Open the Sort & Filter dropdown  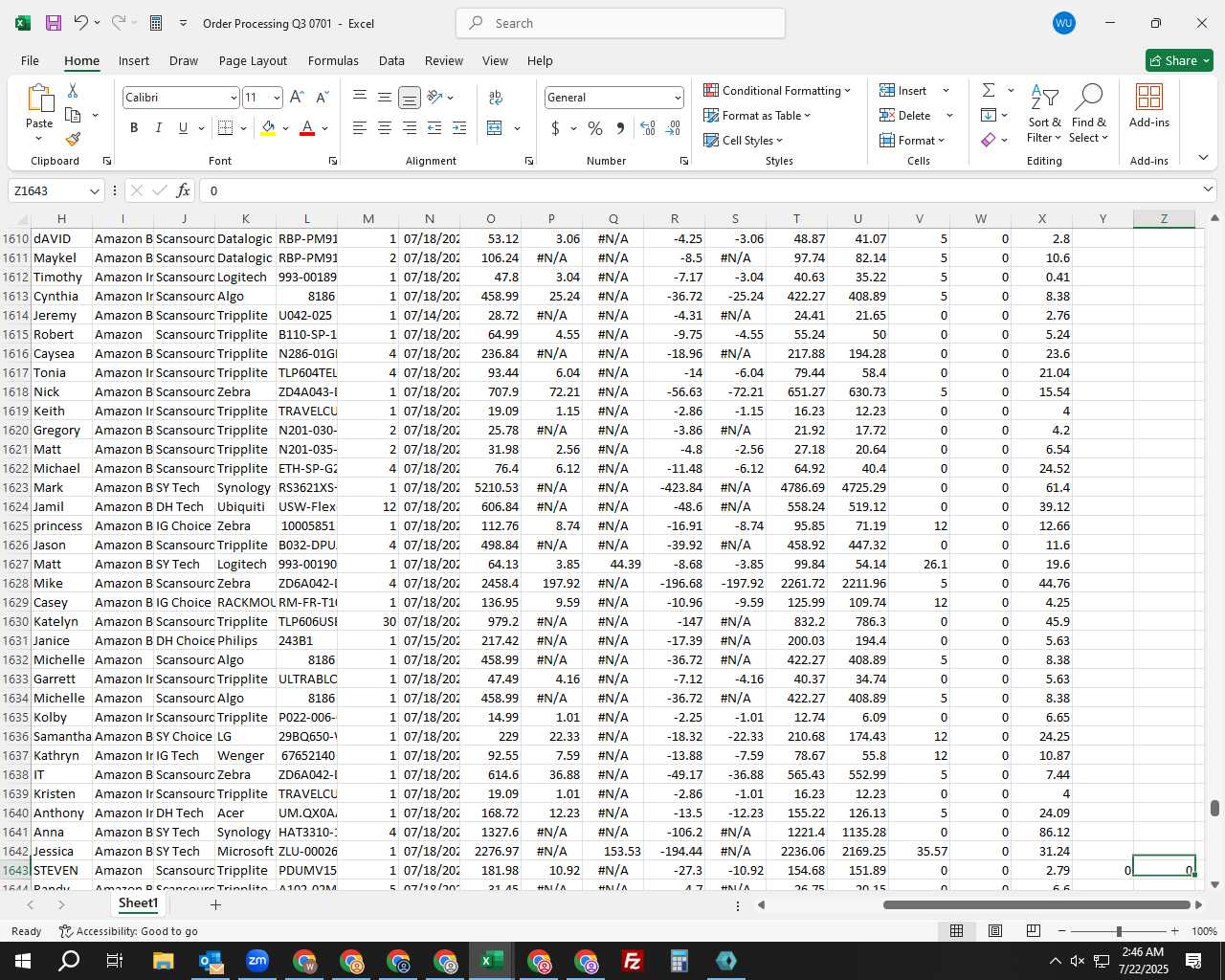coord(1044,114)
